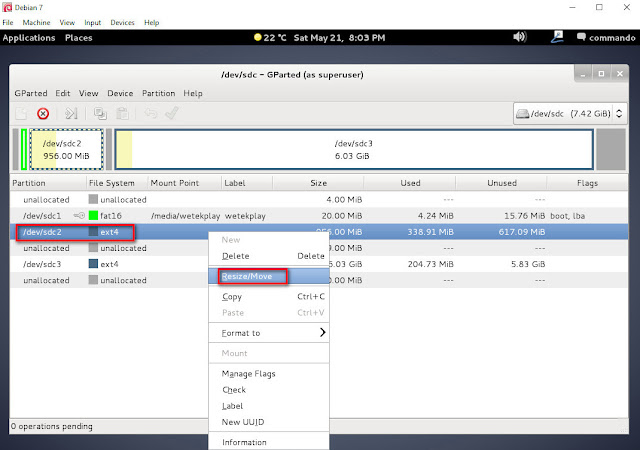Select Check in the context menu

click(x=269, y=390)
